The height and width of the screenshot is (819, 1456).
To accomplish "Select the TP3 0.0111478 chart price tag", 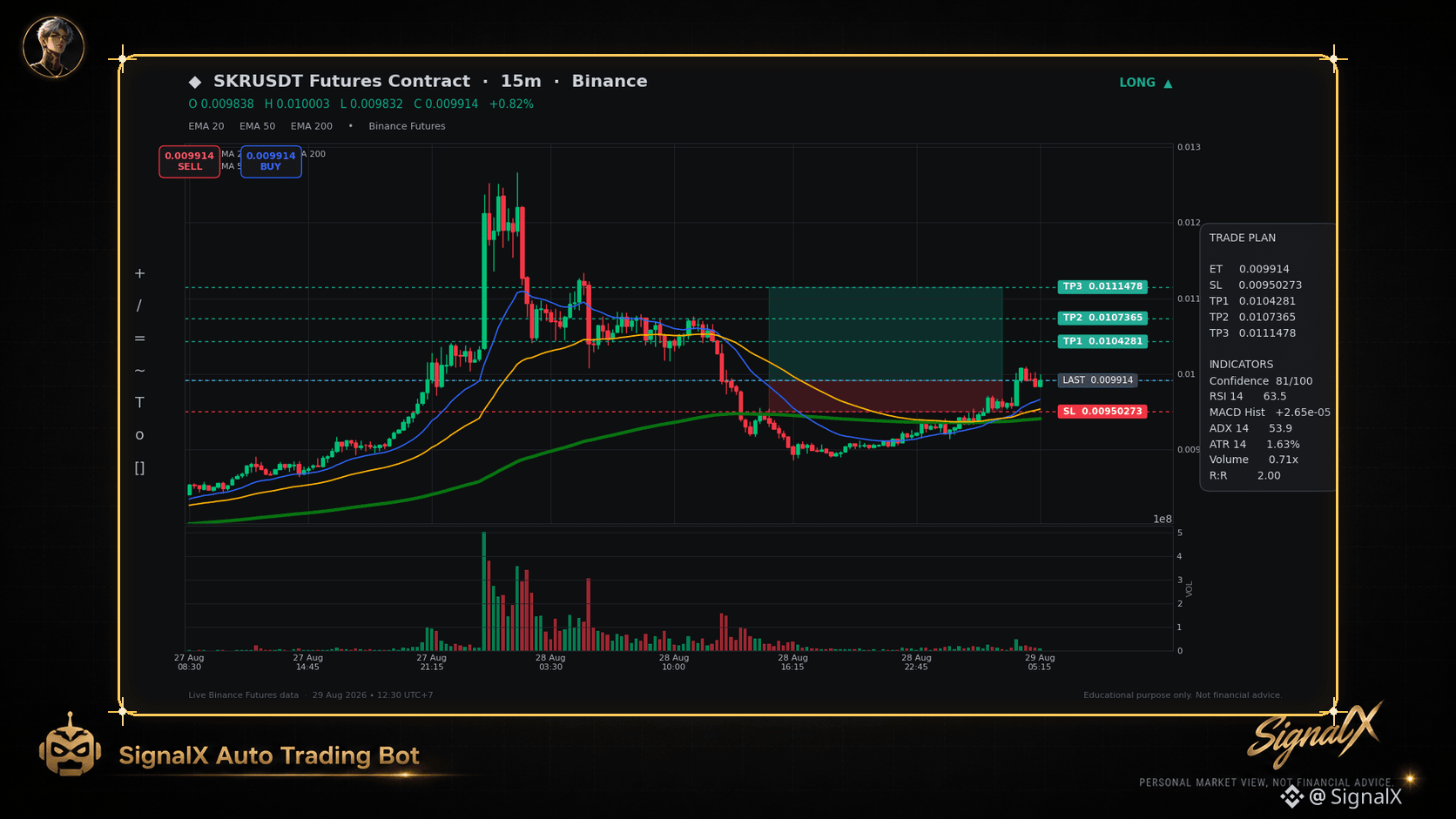I will (1102, 286).
